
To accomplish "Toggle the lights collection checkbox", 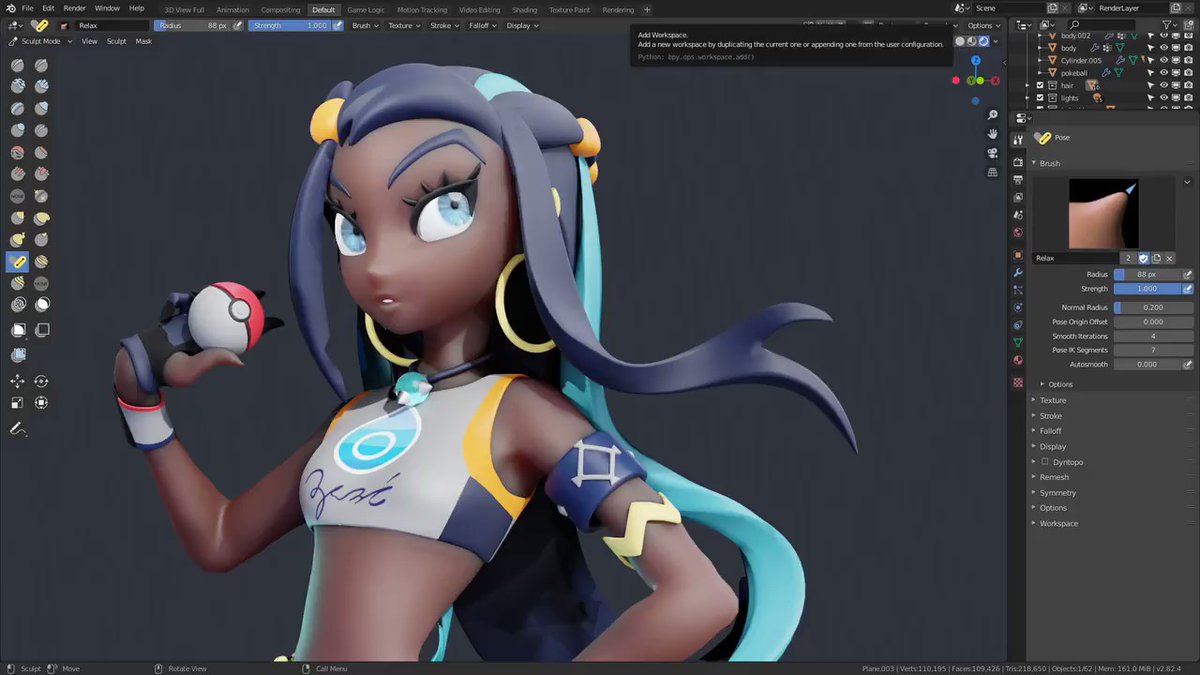I will 1040,98.
